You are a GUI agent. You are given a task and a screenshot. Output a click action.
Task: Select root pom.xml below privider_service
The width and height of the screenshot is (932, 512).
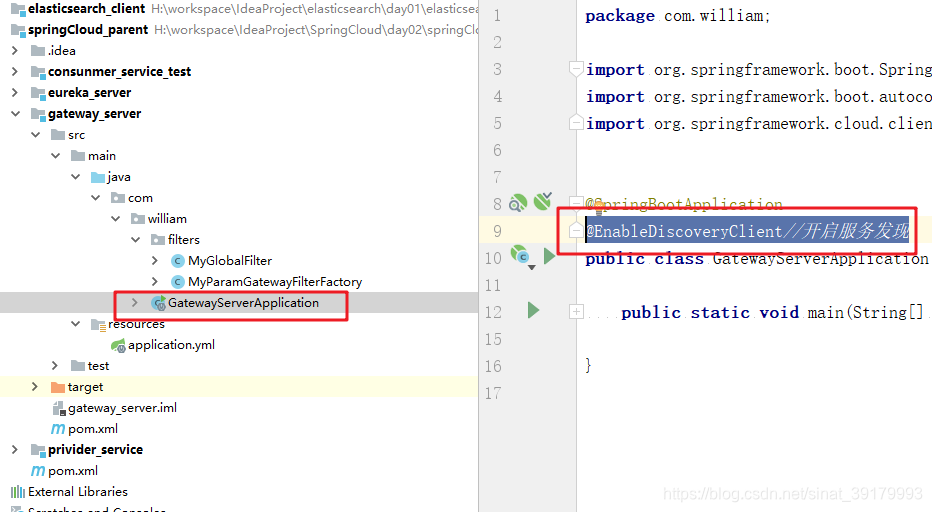click(73, 470)
